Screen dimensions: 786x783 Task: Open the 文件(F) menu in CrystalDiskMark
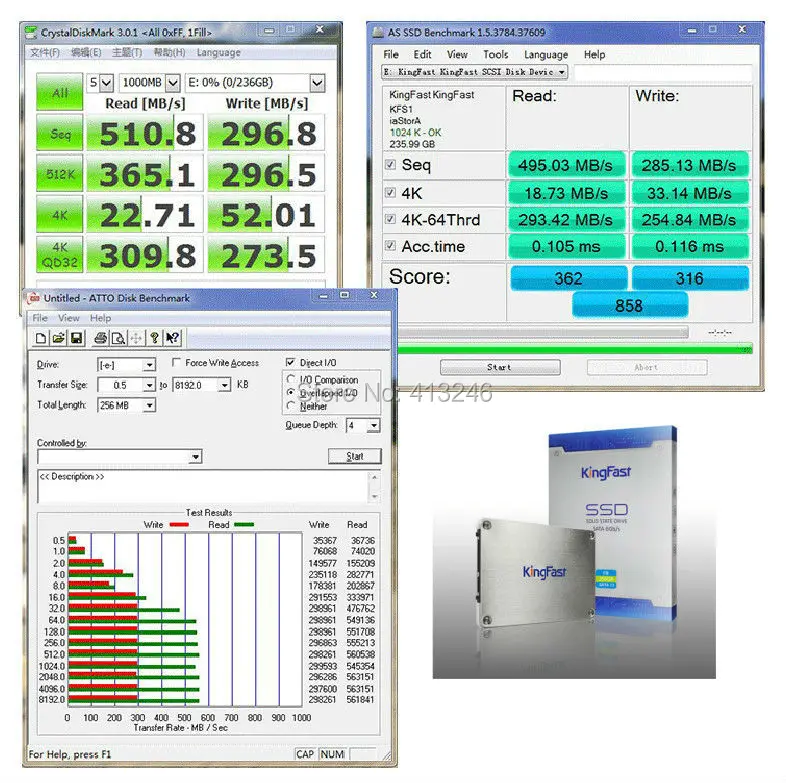point(45,53)
